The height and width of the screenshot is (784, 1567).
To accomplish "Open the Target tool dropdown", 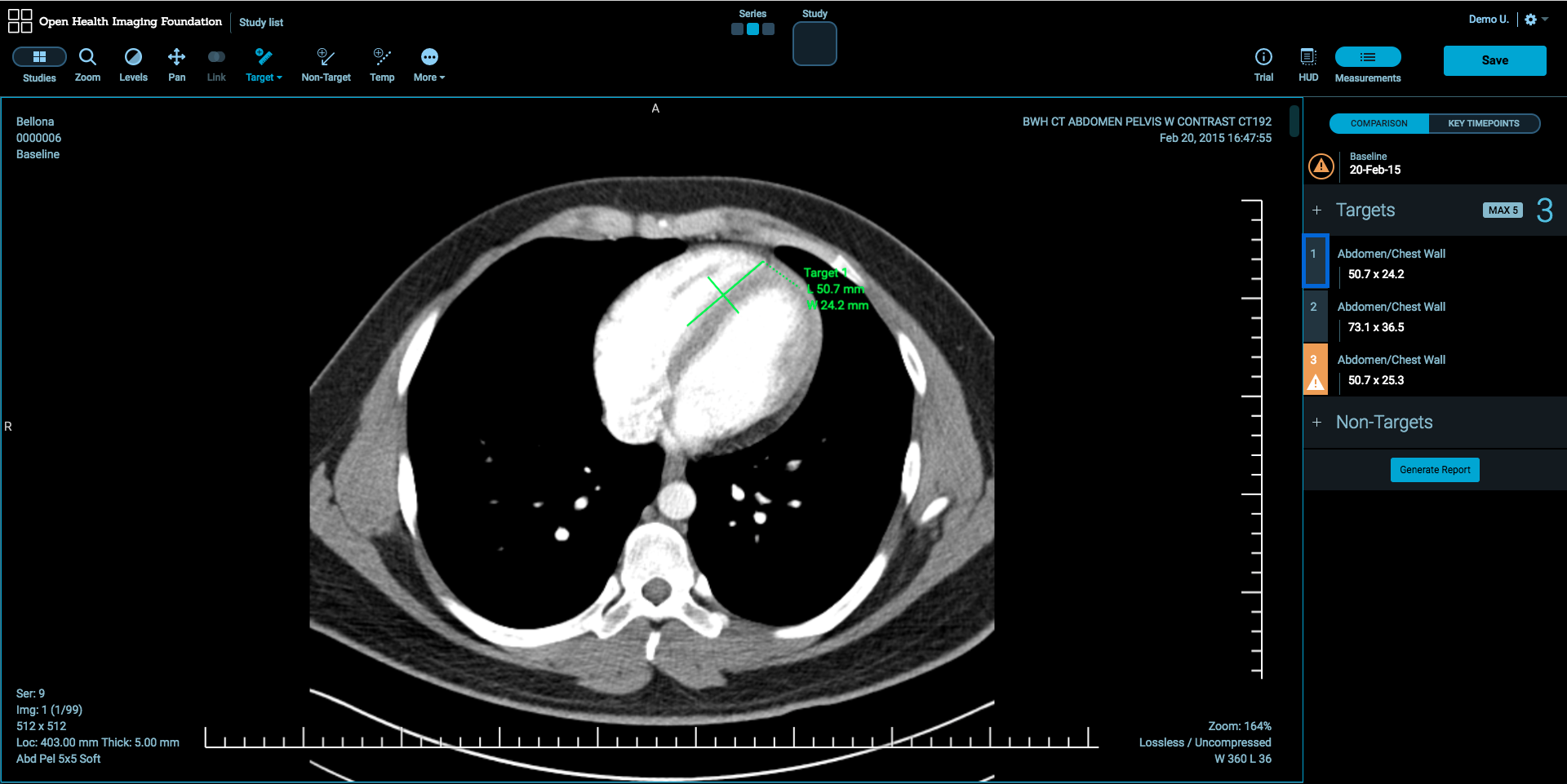I will coord(264,64).
